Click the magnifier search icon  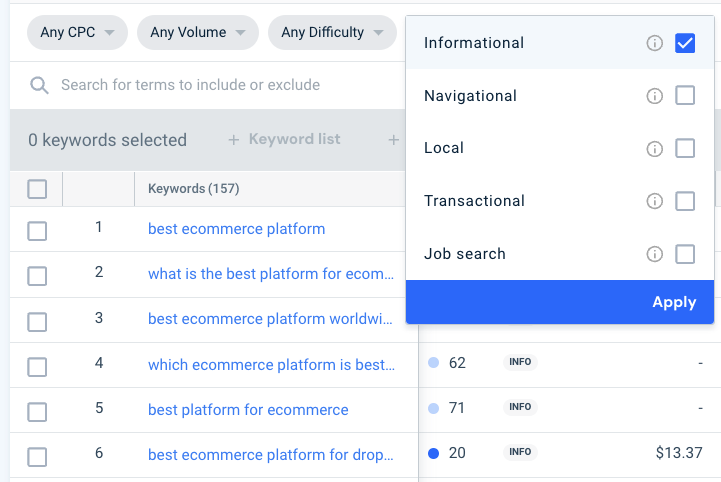pyautogui.click(x=39, y=85)
